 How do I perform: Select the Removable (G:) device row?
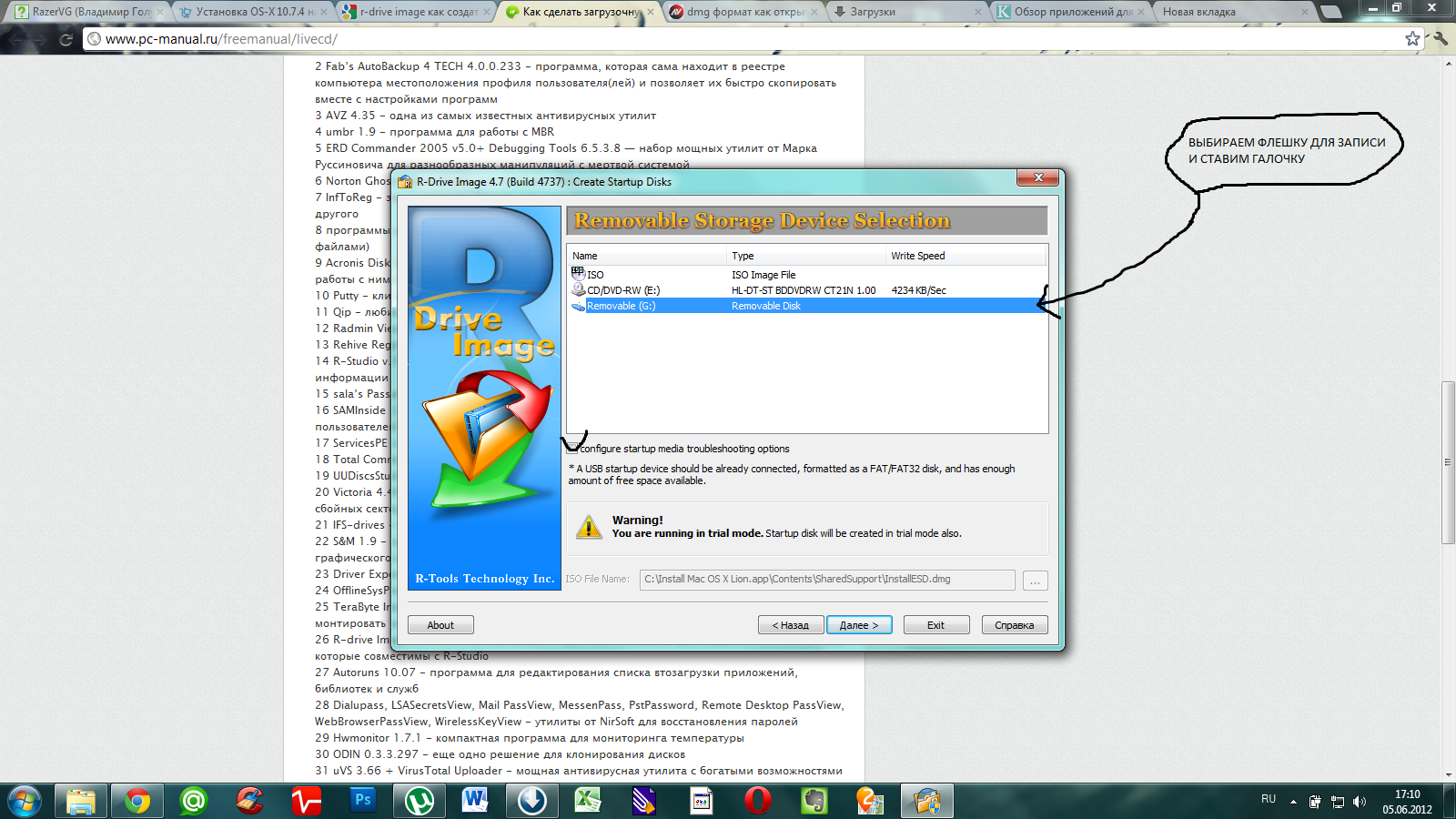[806, 306]
